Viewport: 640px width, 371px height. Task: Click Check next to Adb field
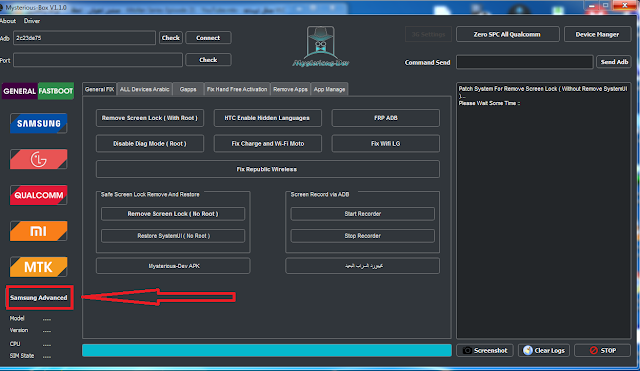click(x=171, y=38)
